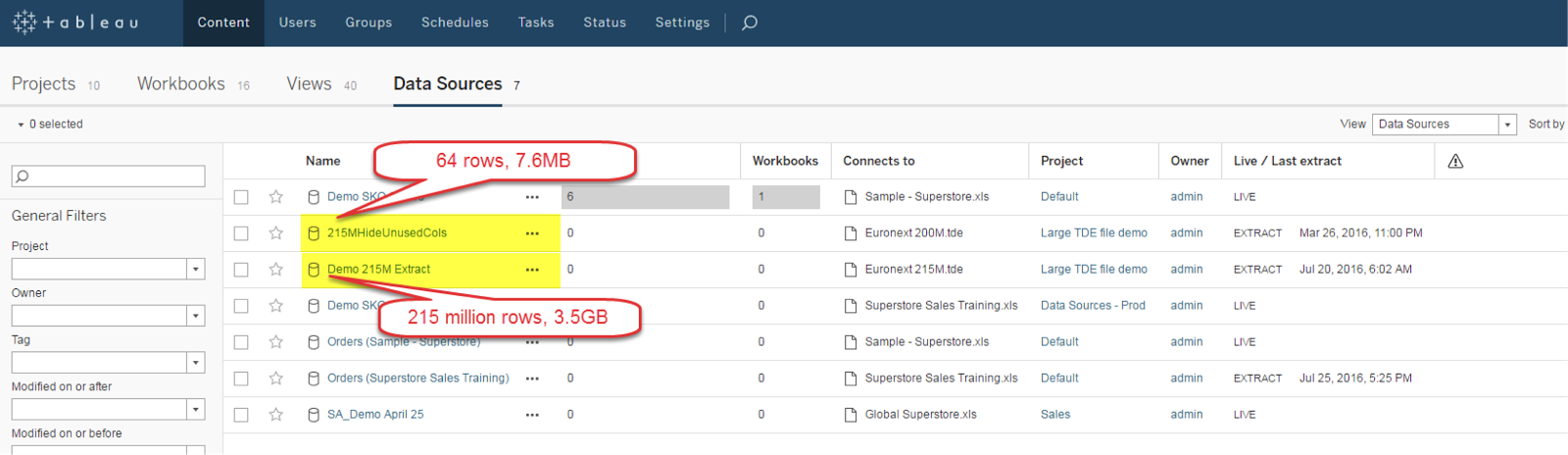Switch to the Workbooks tab
1568x455 pixels.
[181, 84]
